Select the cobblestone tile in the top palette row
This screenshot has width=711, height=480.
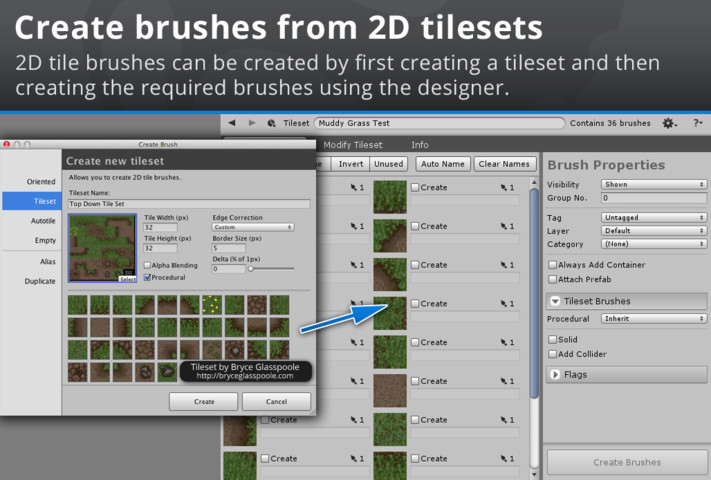coord(257,305)
